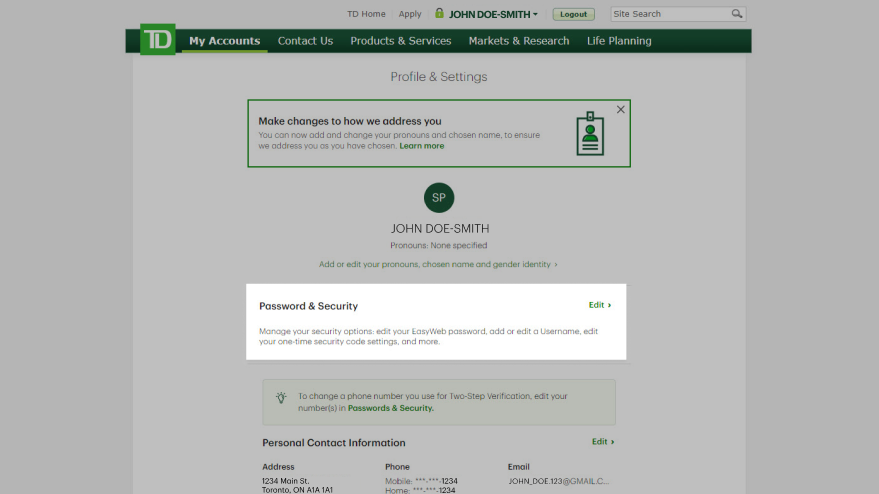879x494 pixels.
Task: Click the 1234 Main St. address text
Action: click(285, 481)
